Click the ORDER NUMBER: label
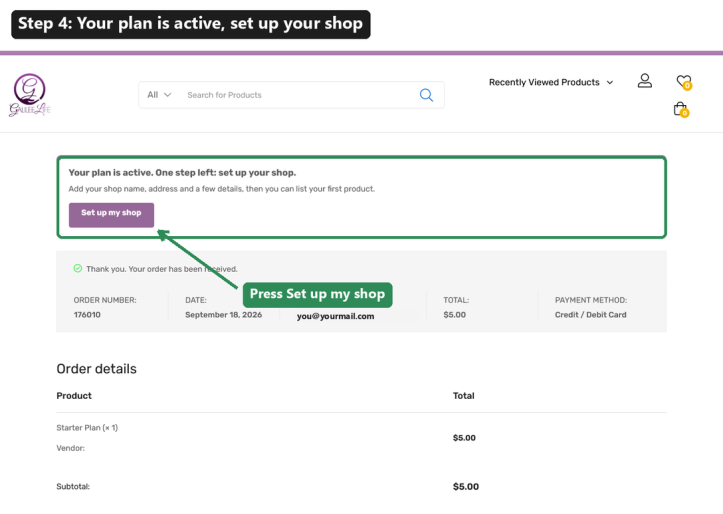The image size is (723, 514). (105, 300)
